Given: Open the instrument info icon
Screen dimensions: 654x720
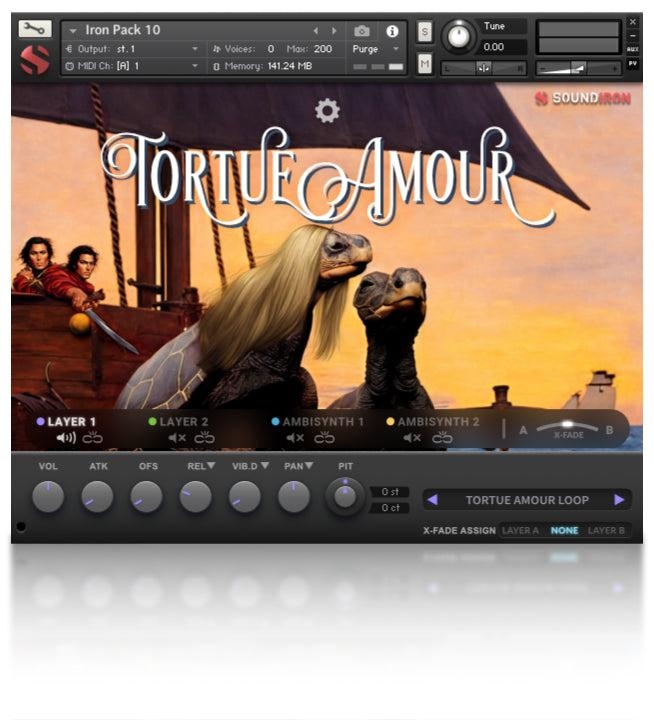Looking at the screenshot, I should pos(391,31).
